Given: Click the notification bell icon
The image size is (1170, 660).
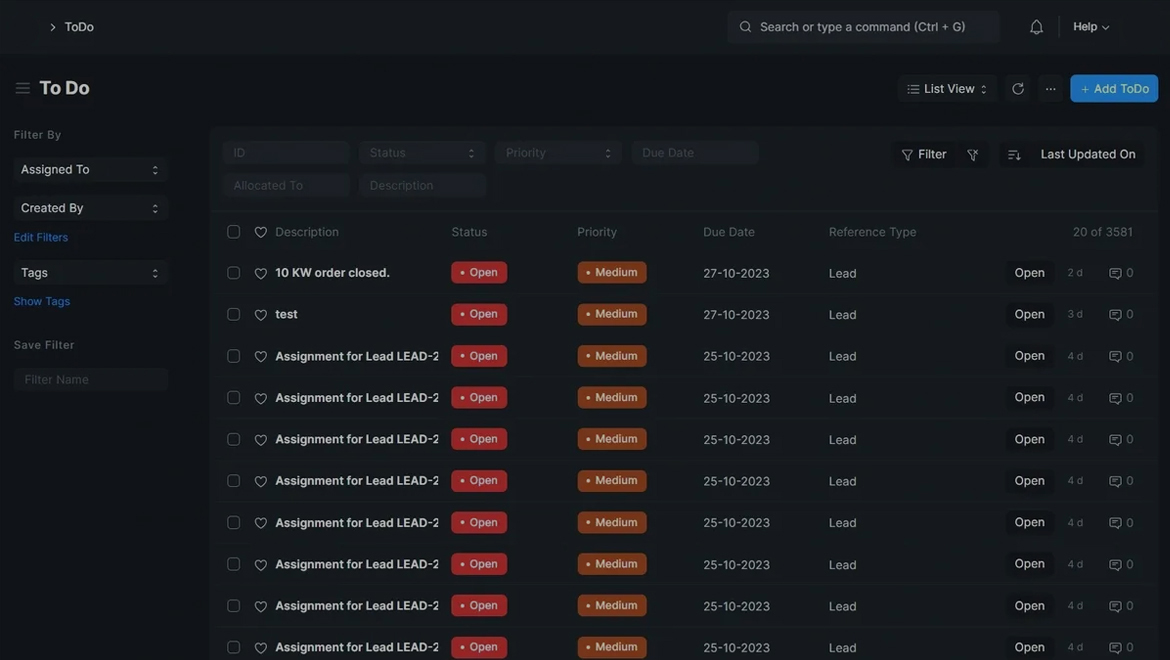Looking at the screenshot, I should [1036, 27].
